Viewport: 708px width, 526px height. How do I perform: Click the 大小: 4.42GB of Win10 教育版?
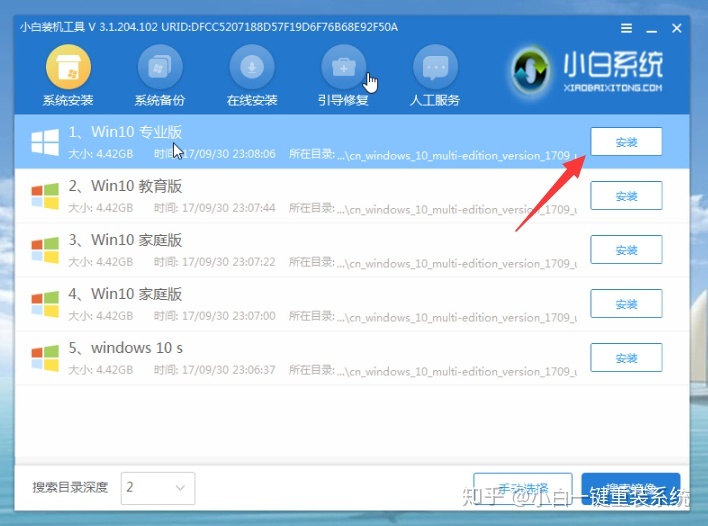click(x=101, y=208)
